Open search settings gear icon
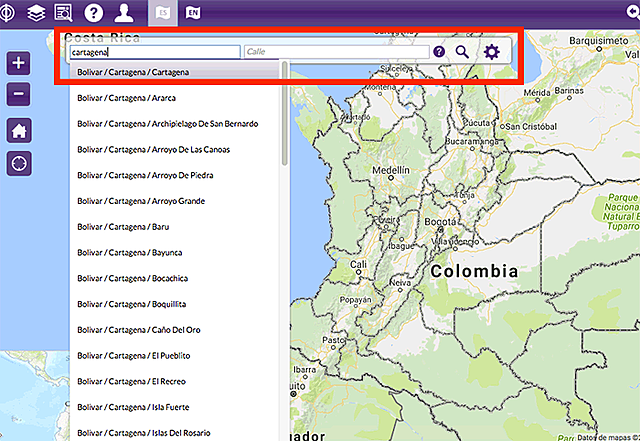This screenshot has height=441, width=640. [x=491, y=52]
